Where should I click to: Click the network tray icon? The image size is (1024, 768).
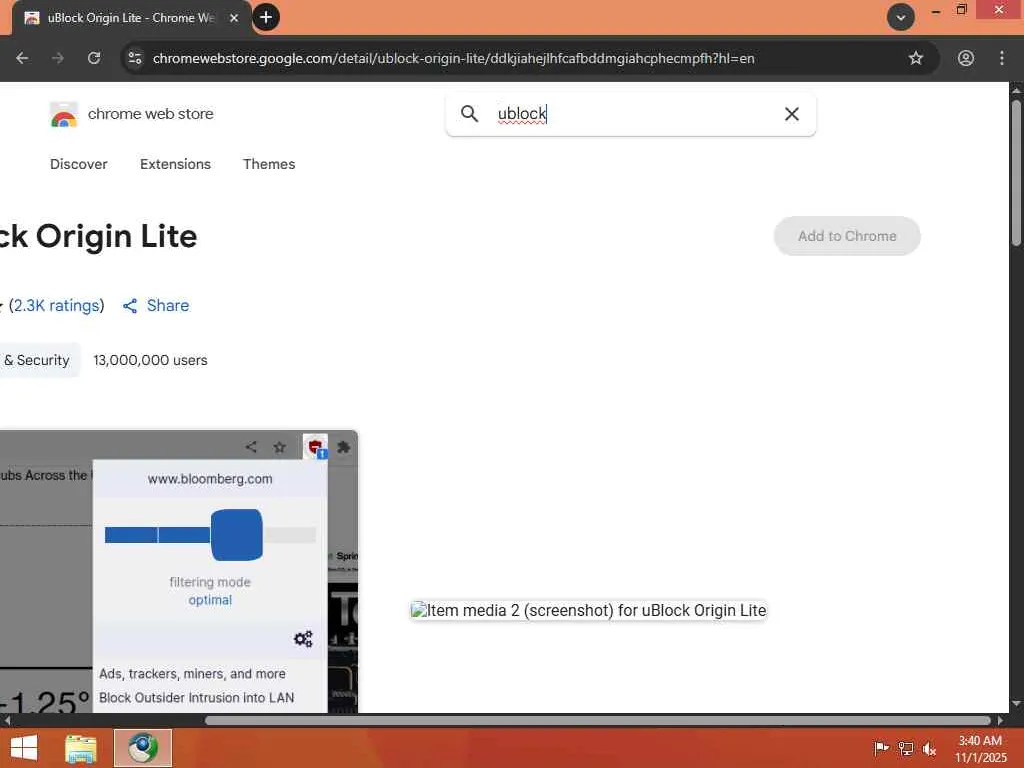[x=906, y=748]
